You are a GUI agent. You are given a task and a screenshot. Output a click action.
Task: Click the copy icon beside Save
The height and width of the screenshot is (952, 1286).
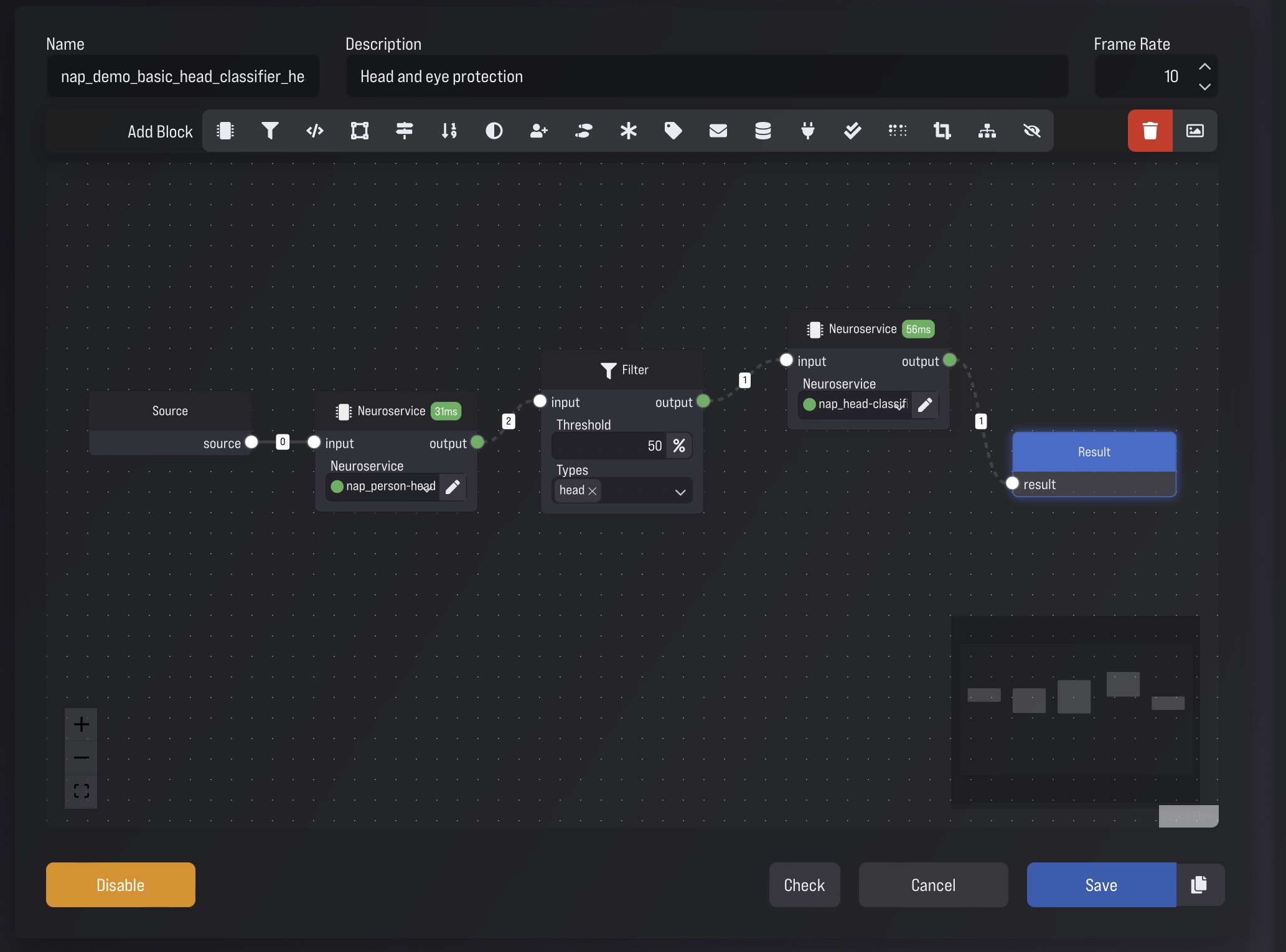[1199, 885]
